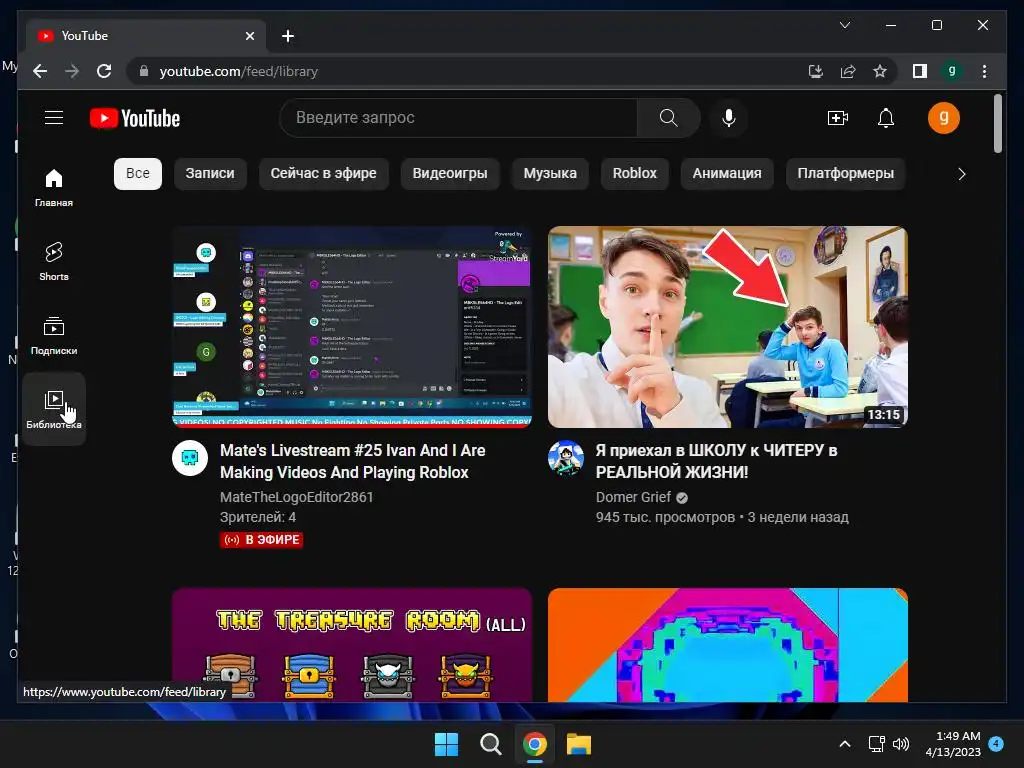The image size is (1024, 768).
Task: Bookmark this page with star icon
Action: click(880, 71)
